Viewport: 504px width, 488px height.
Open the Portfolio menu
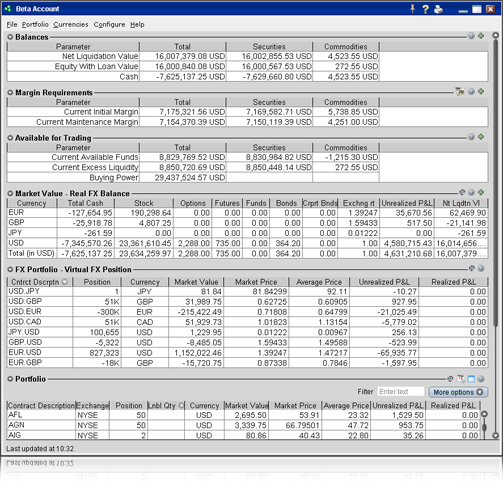tap(35, 24)
